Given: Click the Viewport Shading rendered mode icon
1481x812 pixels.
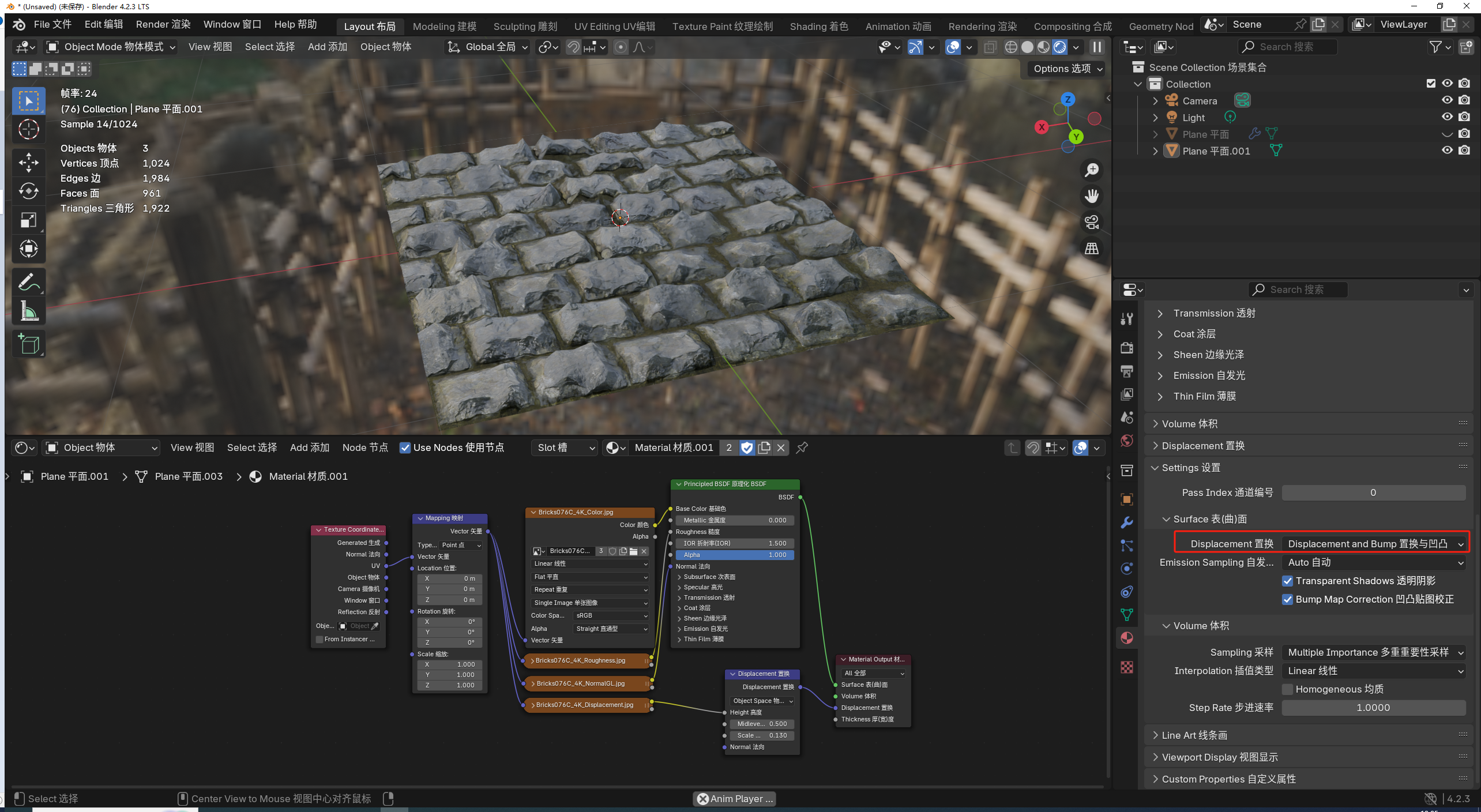Looking at the screenshot, I should pyautogui.click(x=1056, y=46).
